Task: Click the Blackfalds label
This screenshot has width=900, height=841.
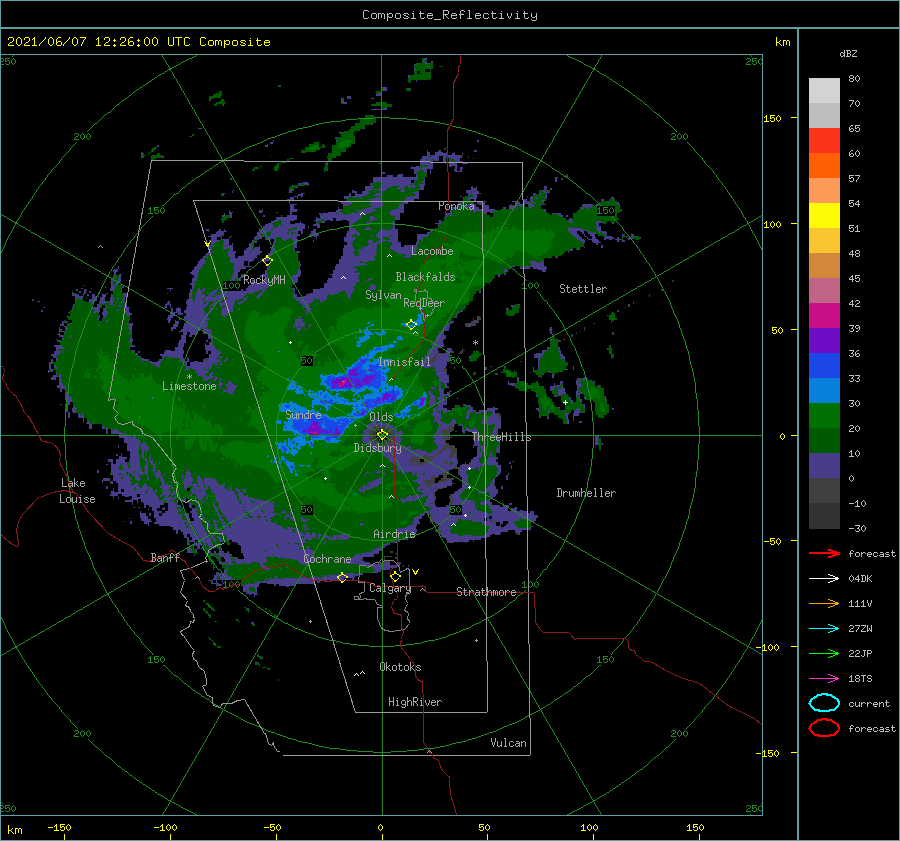Action: pos(425,277)
